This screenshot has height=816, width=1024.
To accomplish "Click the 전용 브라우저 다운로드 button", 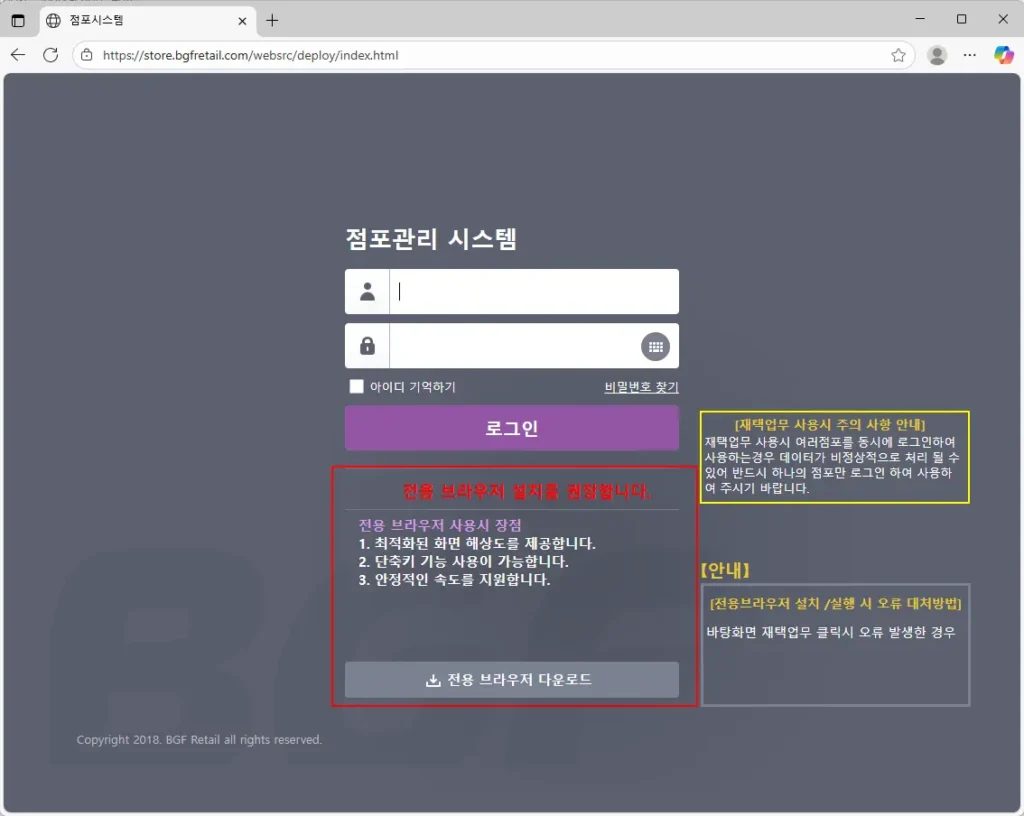I will click(x=511, y=680).
